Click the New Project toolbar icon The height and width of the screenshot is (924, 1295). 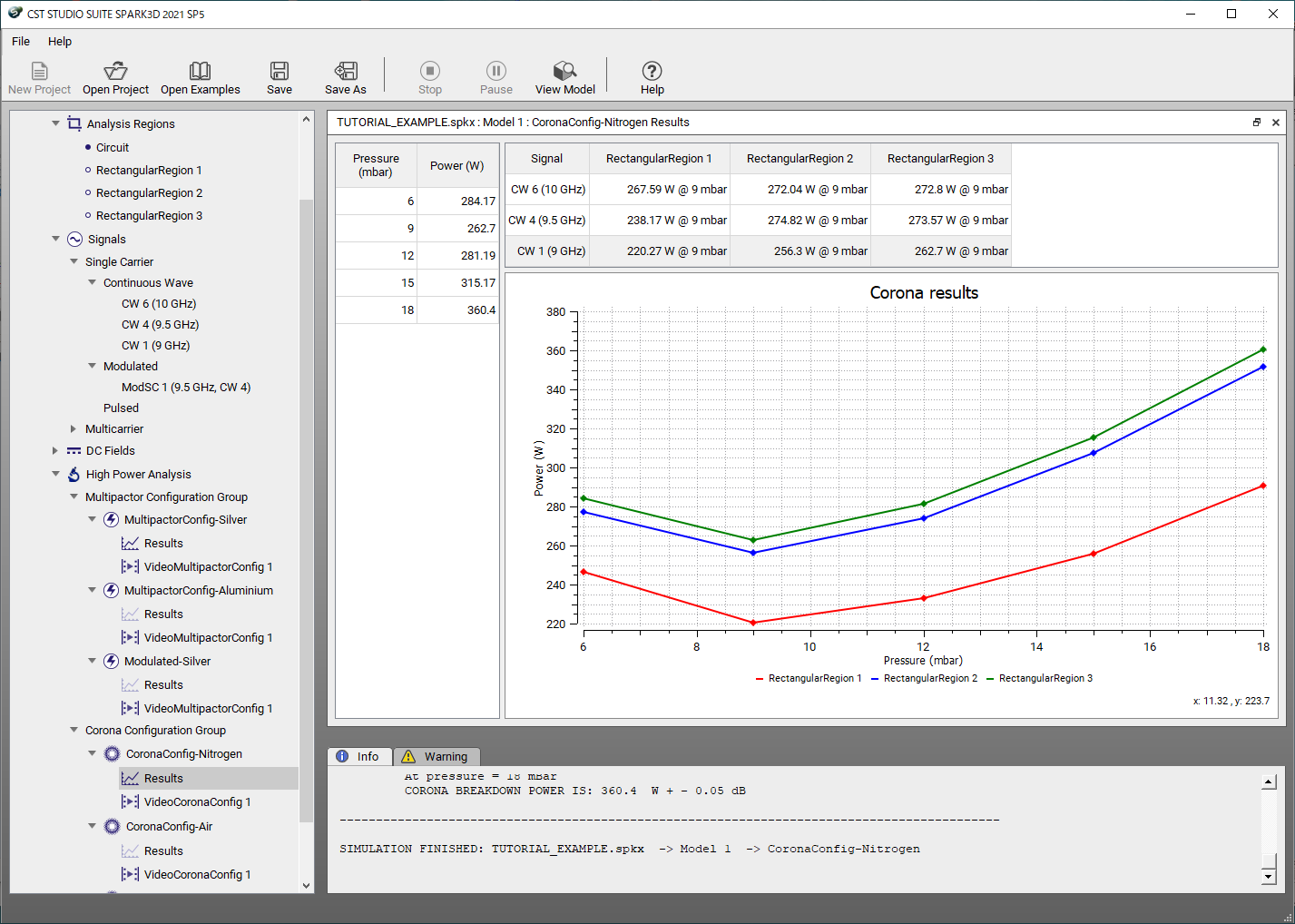pos(39,71)
